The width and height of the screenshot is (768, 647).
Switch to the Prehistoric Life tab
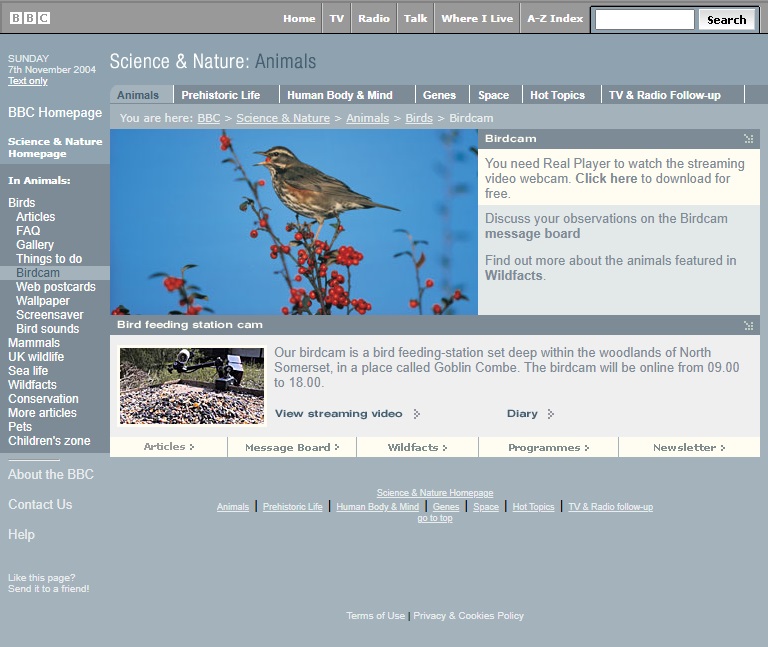point(220,95)
